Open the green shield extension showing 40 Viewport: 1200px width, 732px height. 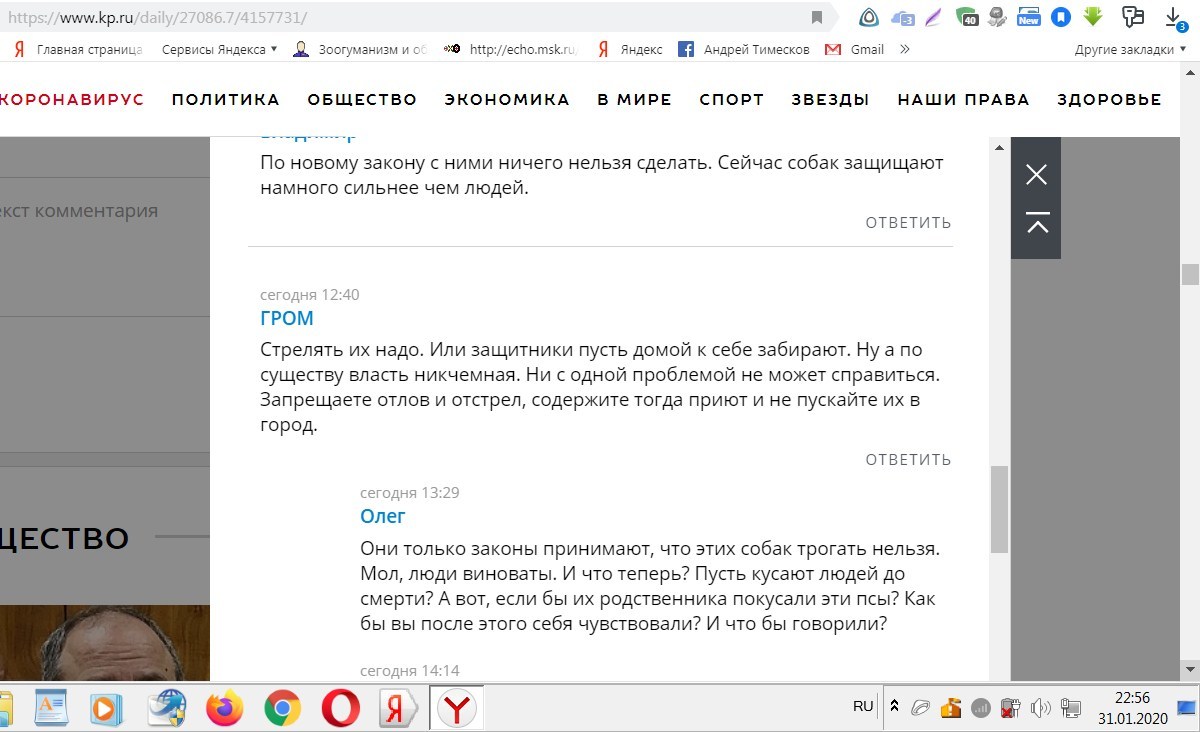click(x=967, y=17)
